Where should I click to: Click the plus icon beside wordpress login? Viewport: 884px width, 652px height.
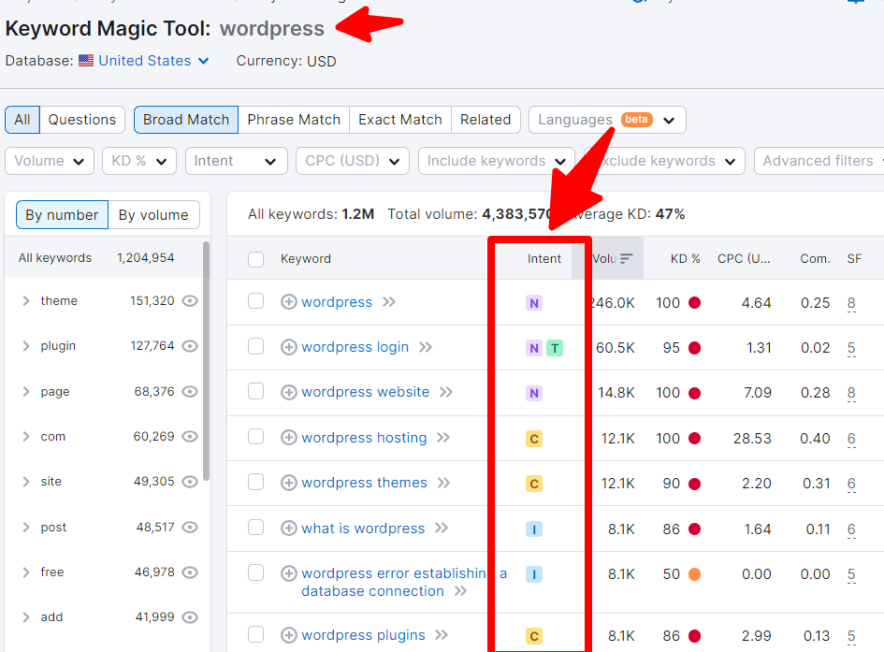pos(289,347)
